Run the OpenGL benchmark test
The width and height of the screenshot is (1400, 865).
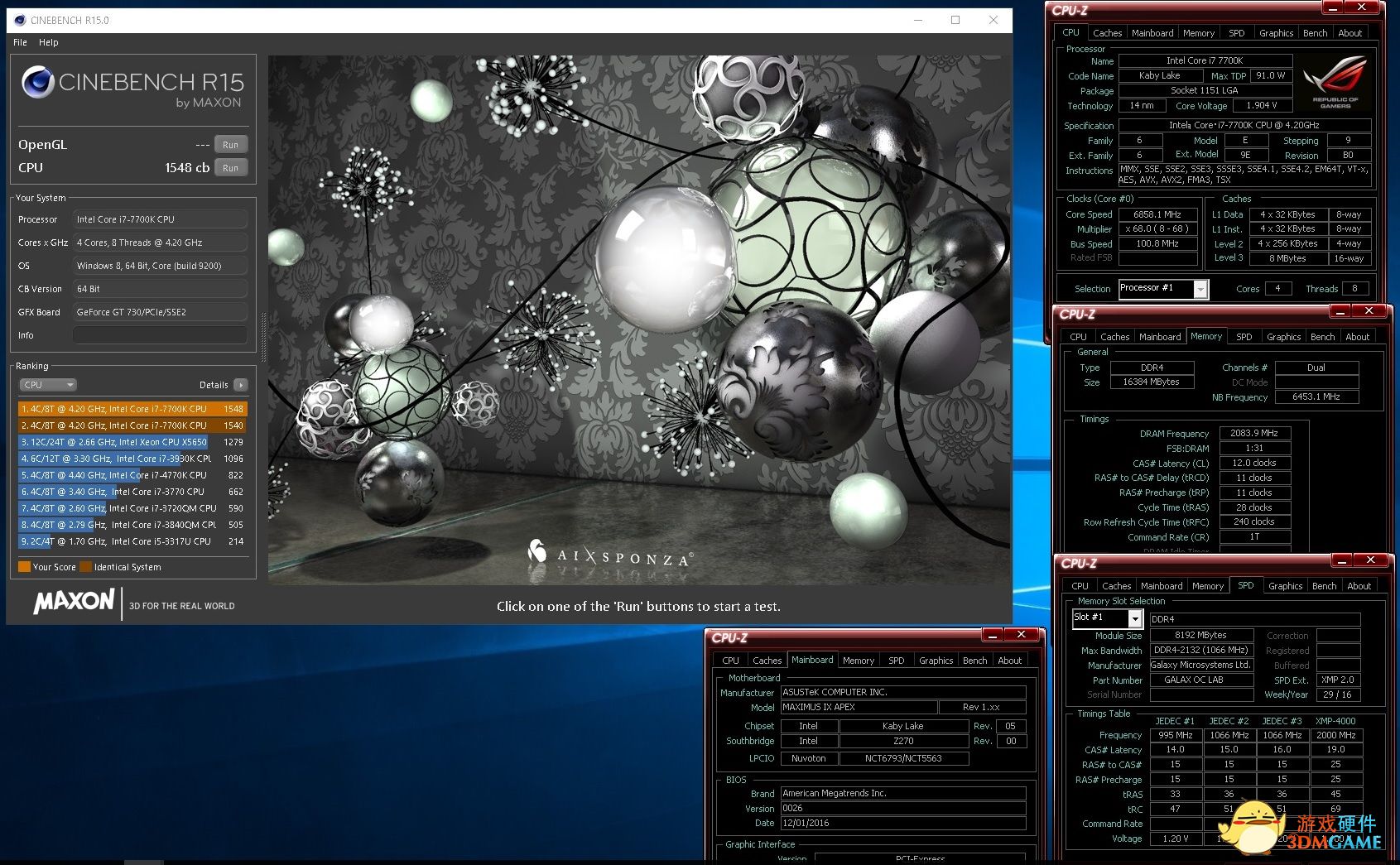pos(231,144)
